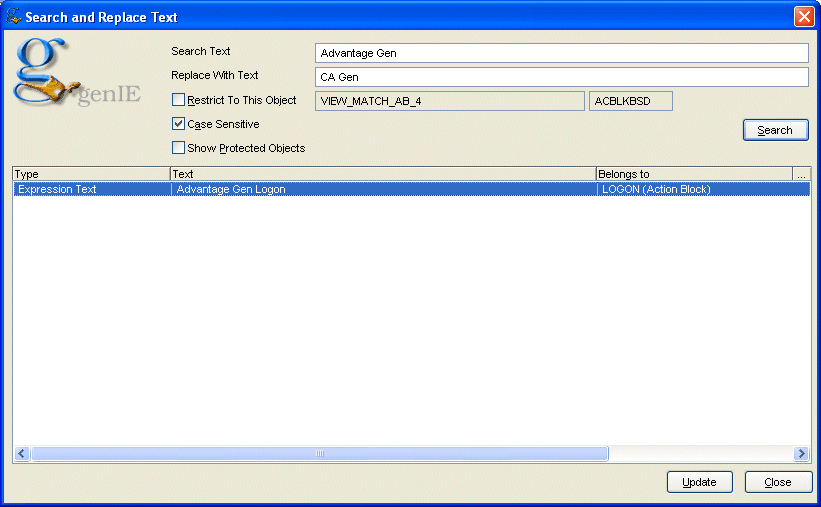Click the genIE logo image
821x507 pixels.
76,75
